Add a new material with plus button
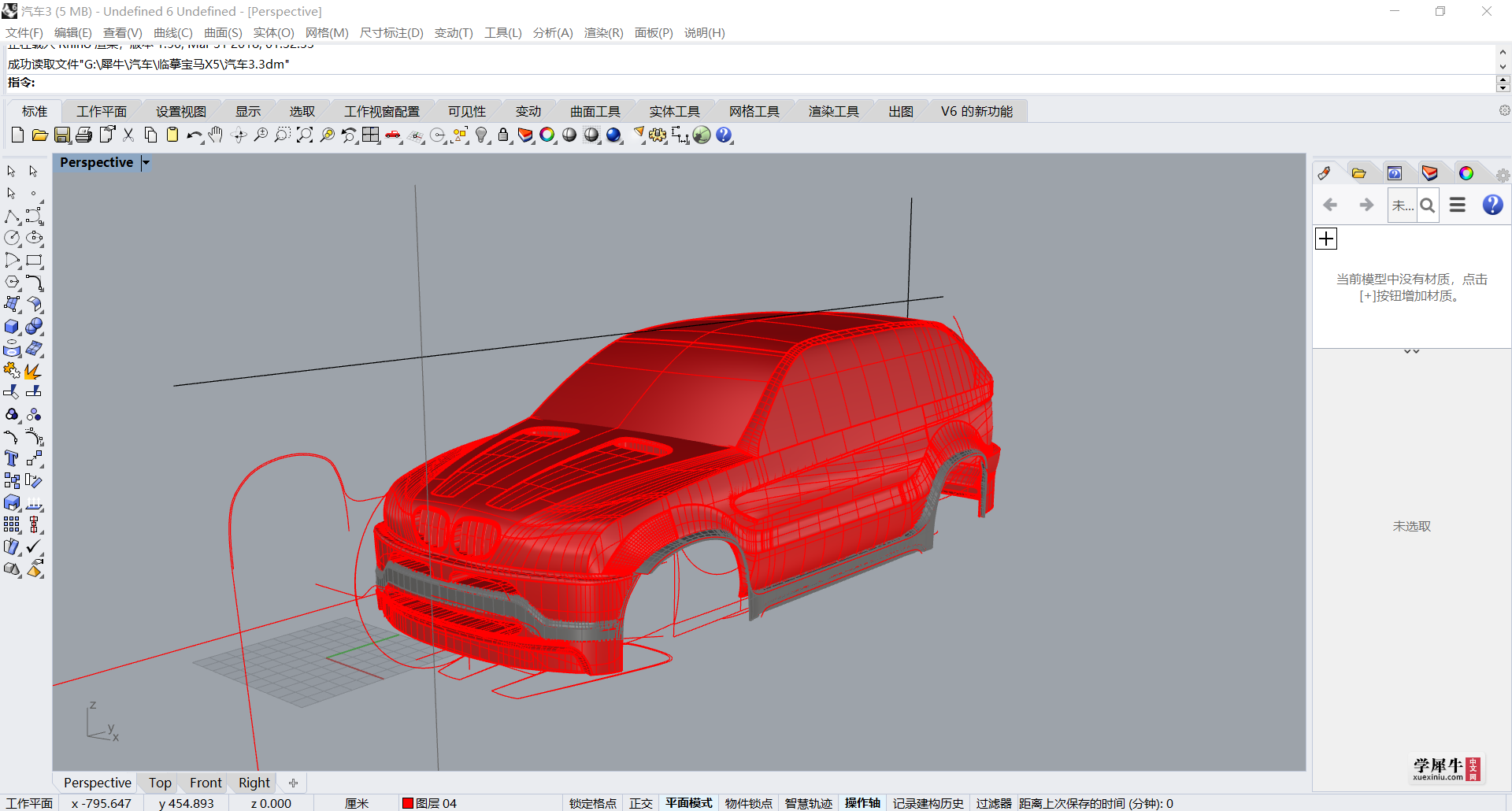 1326,239
